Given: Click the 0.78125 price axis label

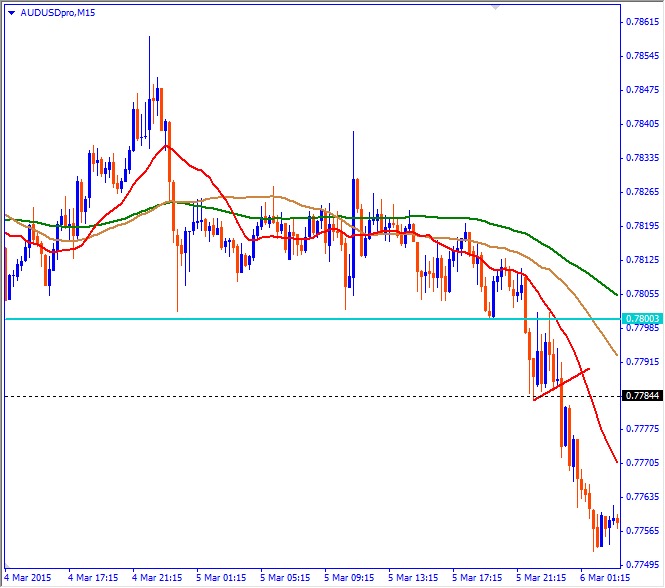Looking at the screenshot, I should point(643,260).
